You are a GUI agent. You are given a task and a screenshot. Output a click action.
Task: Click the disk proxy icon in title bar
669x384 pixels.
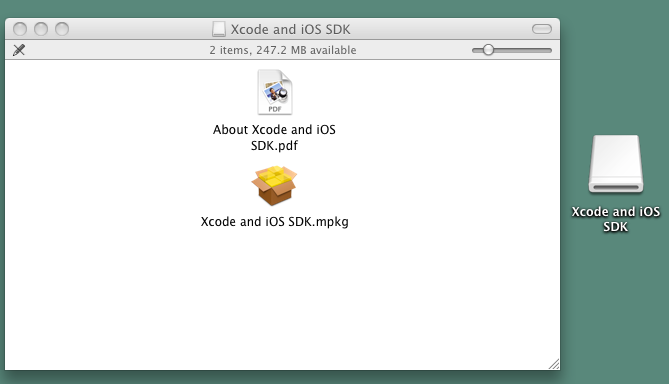tap(219, 29)
